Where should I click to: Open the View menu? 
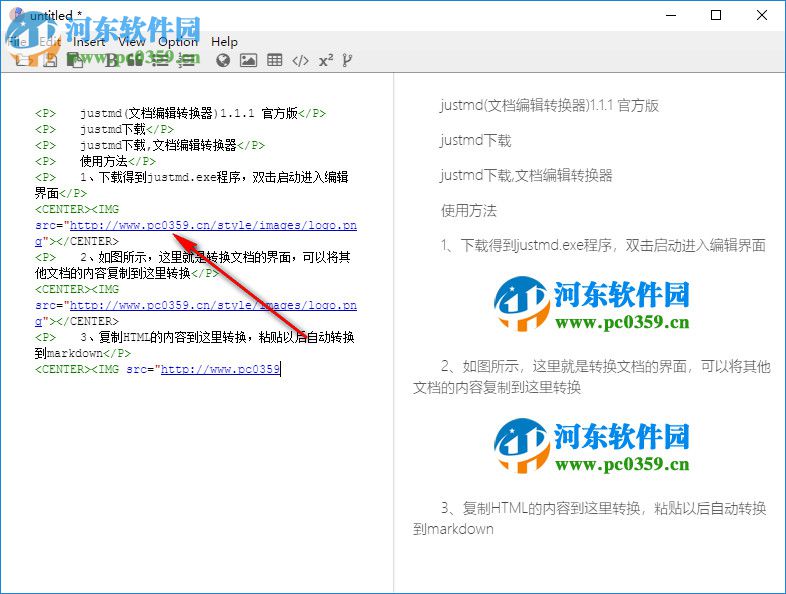(132, 42)
